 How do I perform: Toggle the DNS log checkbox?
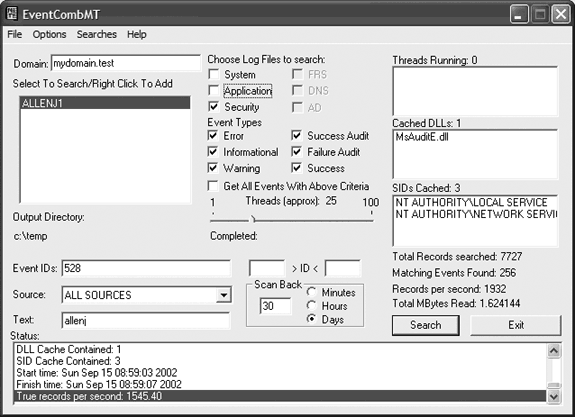297,91
